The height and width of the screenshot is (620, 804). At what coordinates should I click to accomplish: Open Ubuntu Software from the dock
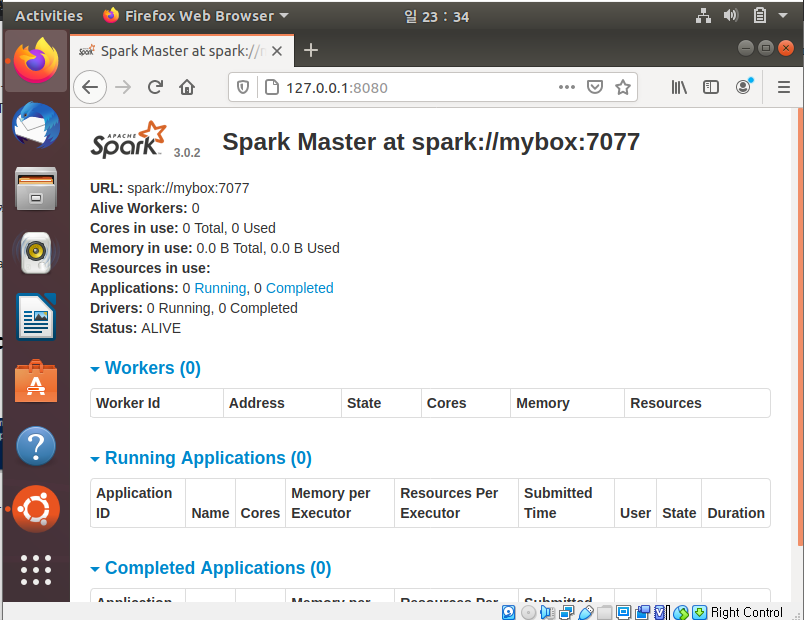tap(36, 381)
